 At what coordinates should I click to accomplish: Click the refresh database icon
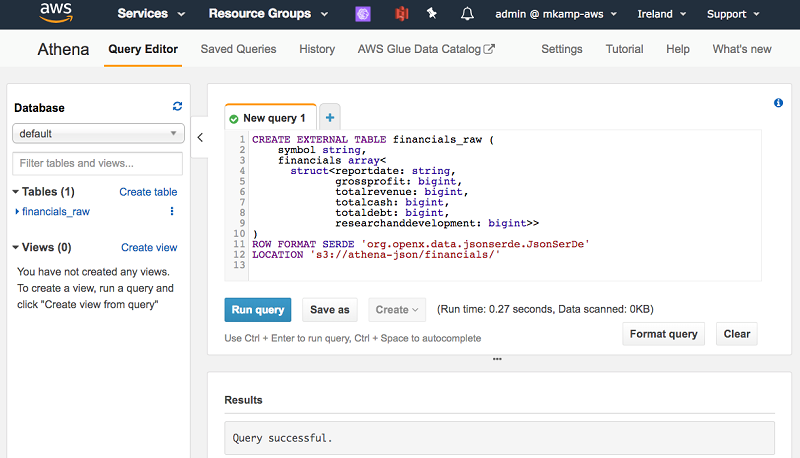coord(177,107)
